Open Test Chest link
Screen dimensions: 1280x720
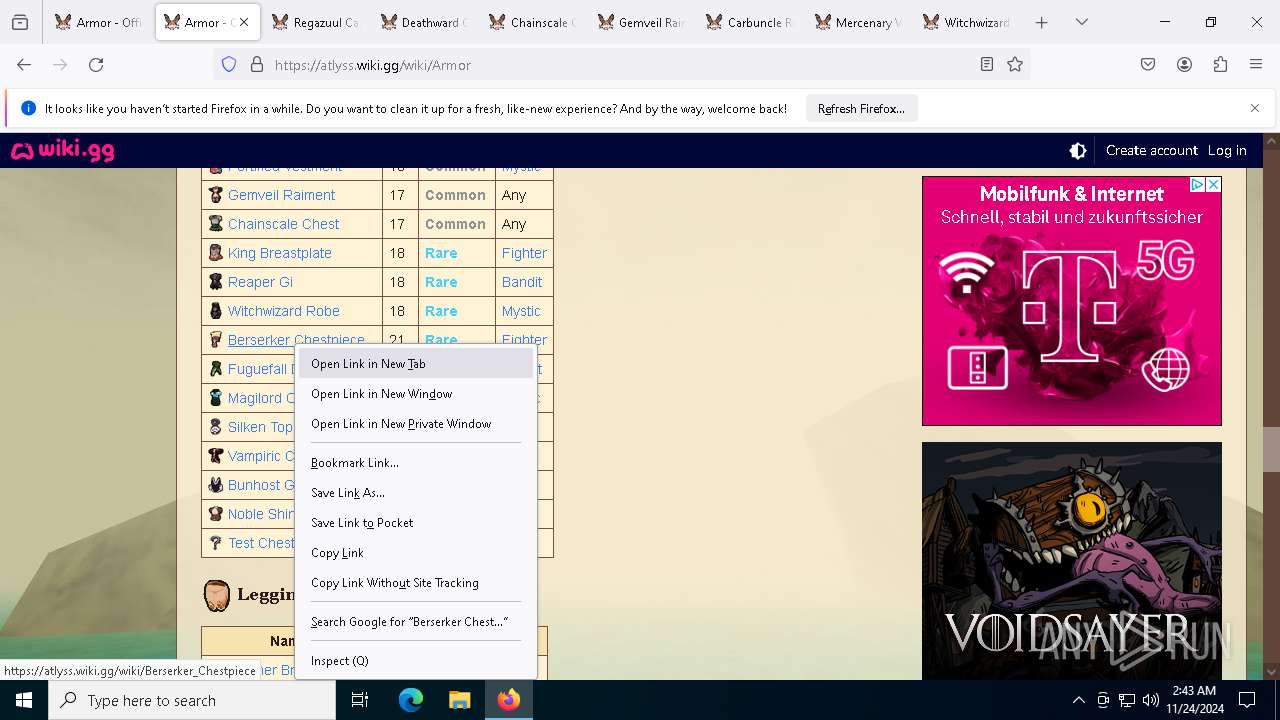tap(261, 543)
